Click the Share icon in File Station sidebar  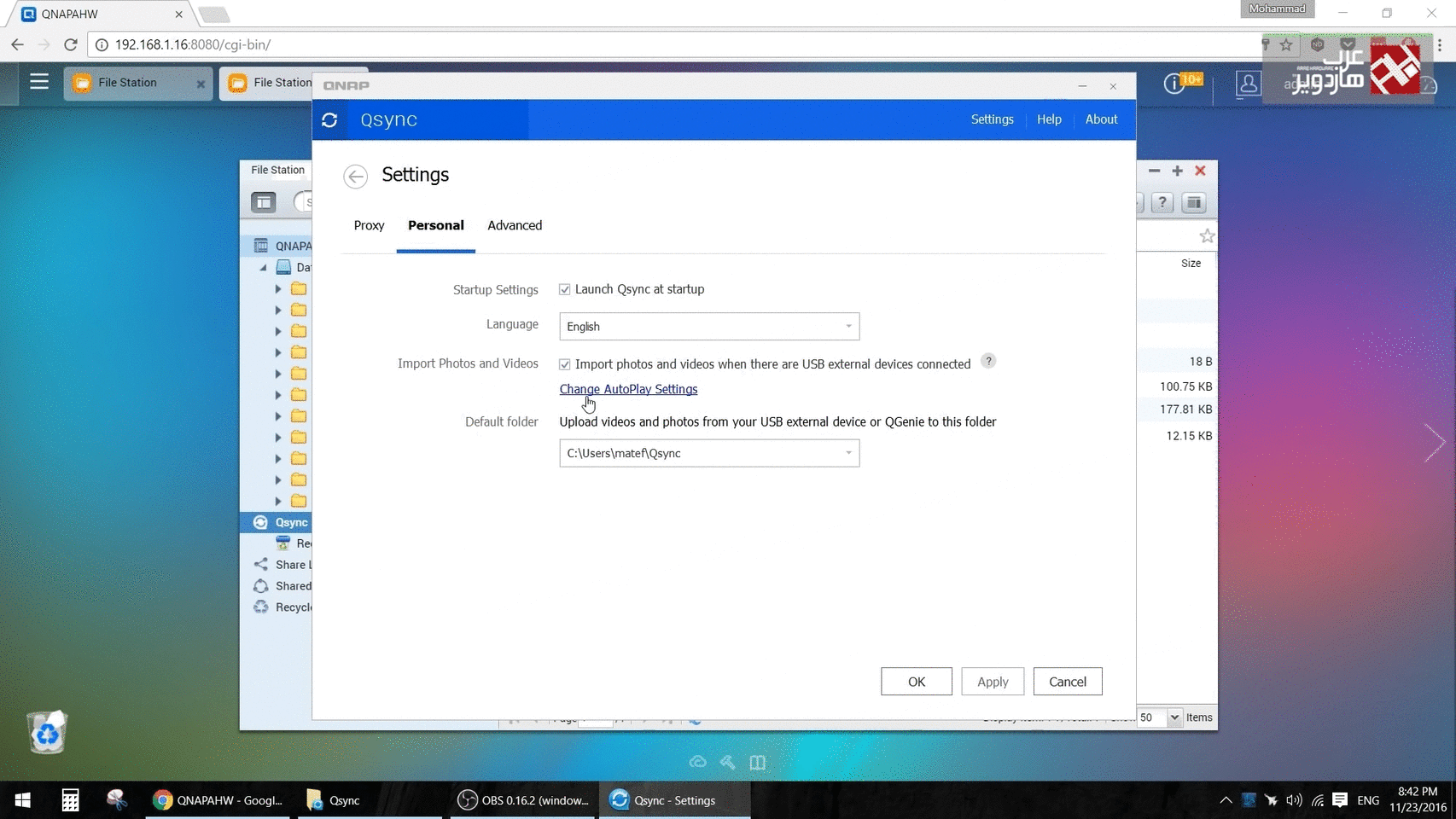[x=261, y=565]
